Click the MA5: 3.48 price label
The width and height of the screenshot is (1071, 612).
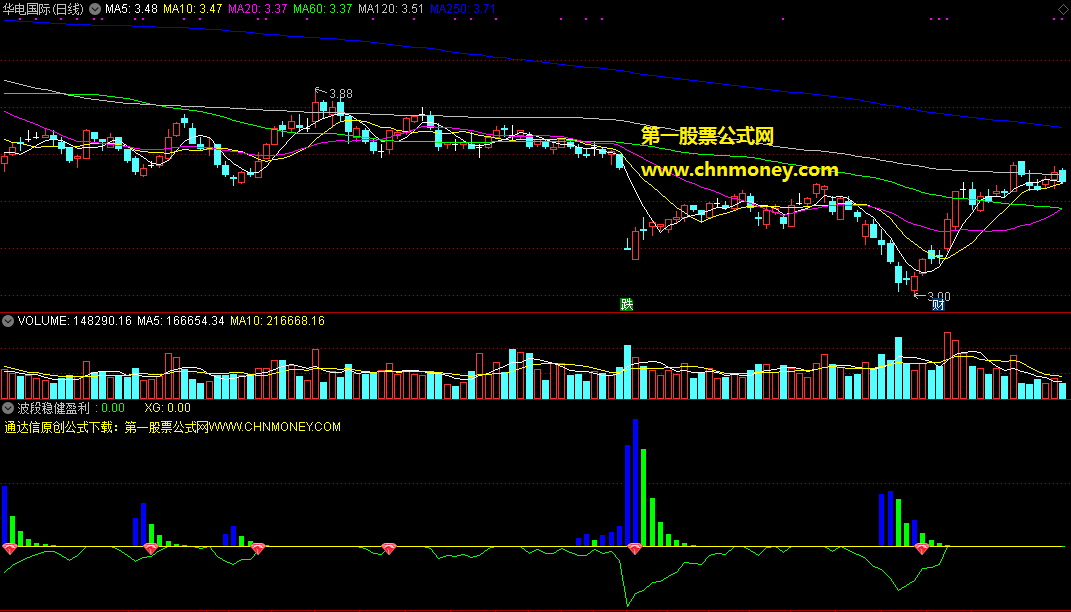coord(131,10)
